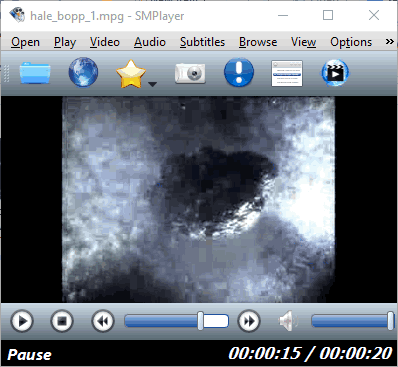
Task: Click the toolbar drag handle grip
Action: click(x=6, y=73)
